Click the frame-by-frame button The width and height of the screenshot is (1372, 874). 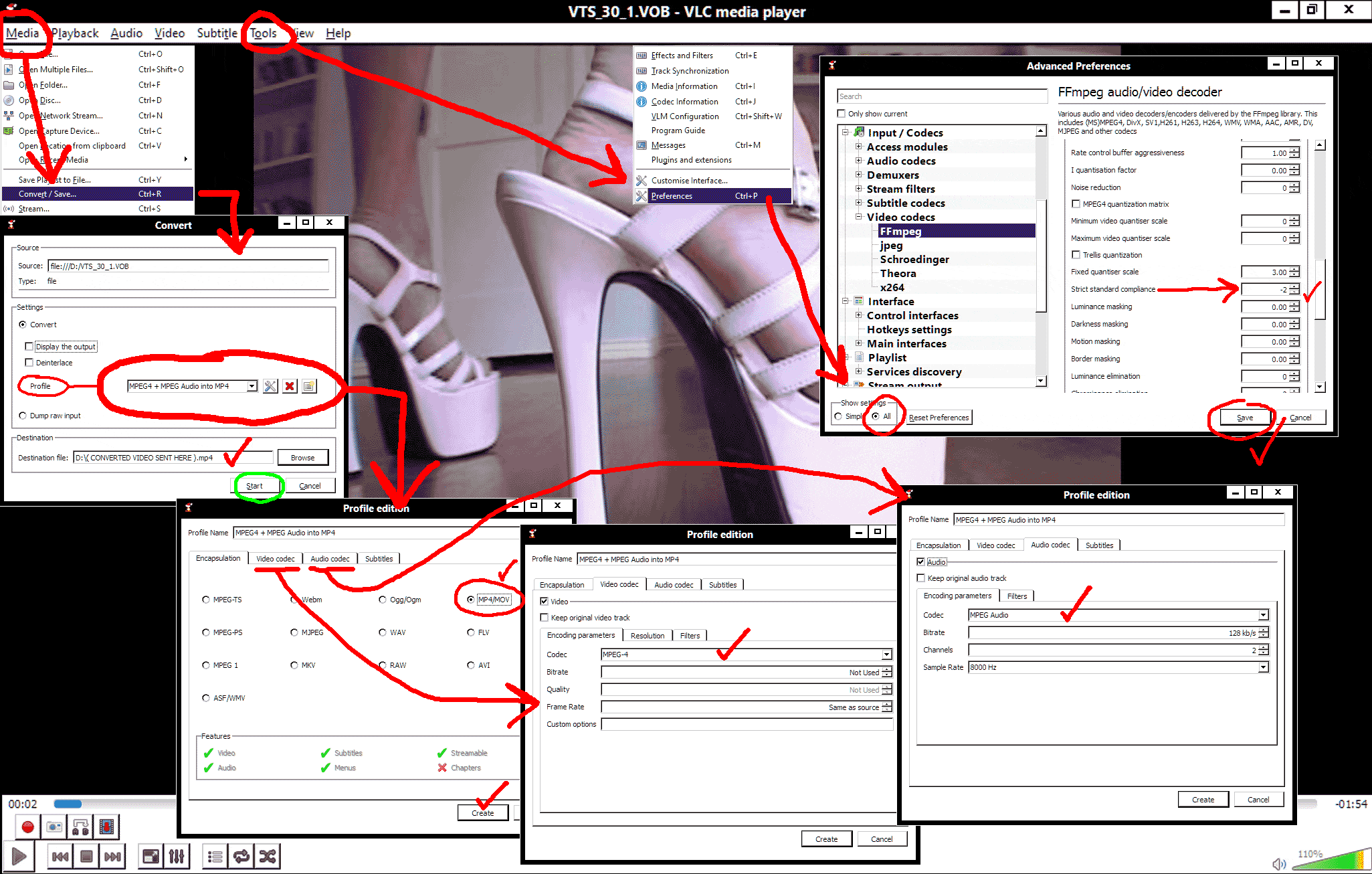click(106, 827)
